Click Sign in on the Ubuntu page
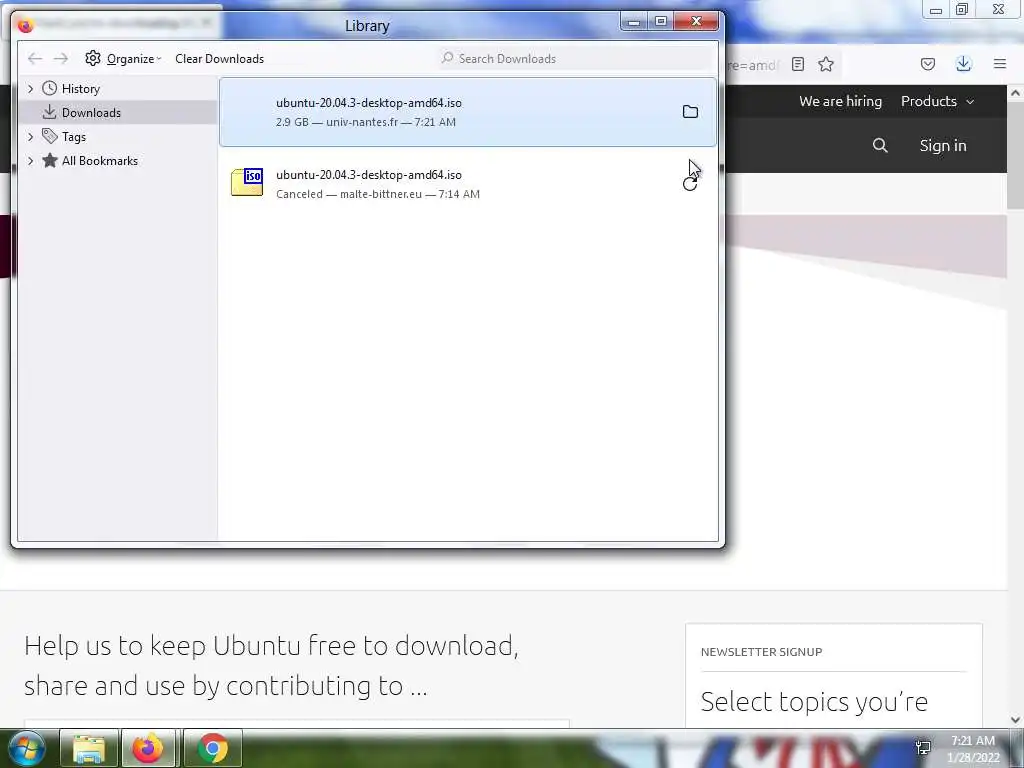Screen dimensions: 1024x768 coord(942,146)
